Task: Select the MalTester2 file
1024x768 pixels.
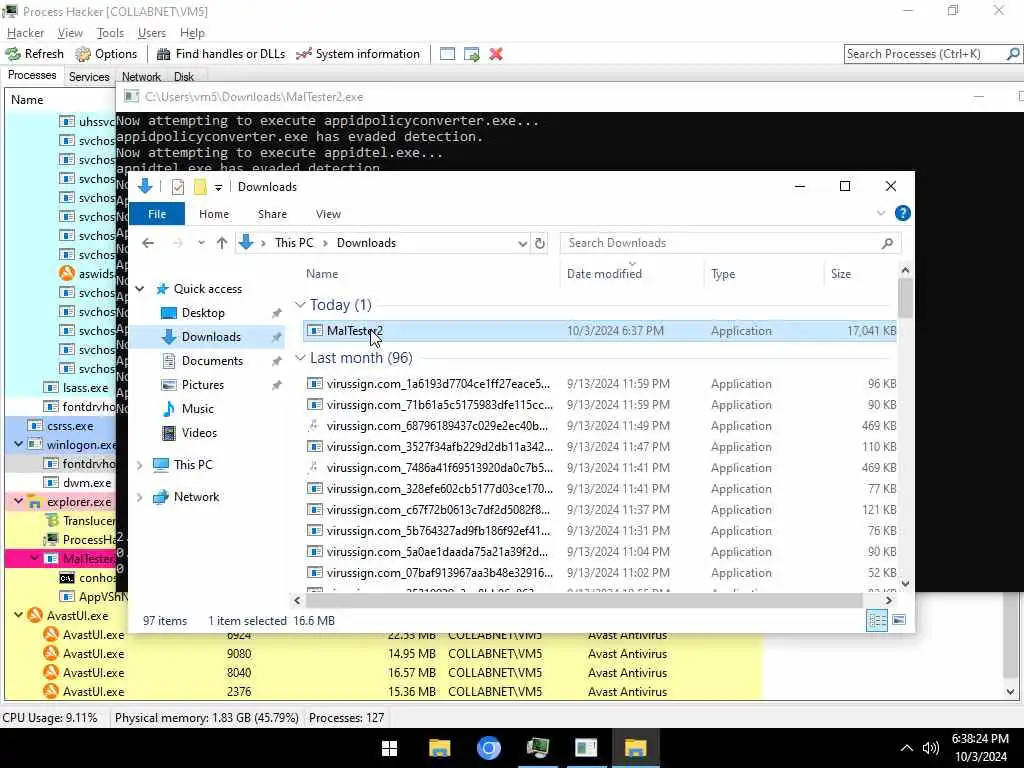Action: 600,331
